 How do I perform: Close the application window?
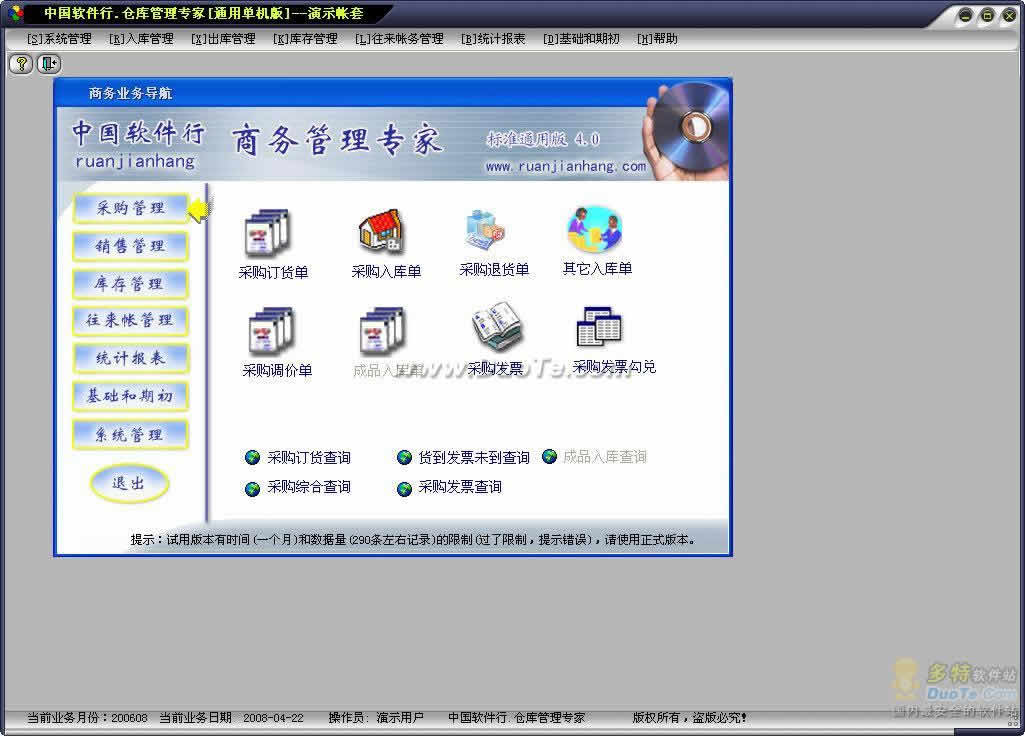tap(1010, 16)
